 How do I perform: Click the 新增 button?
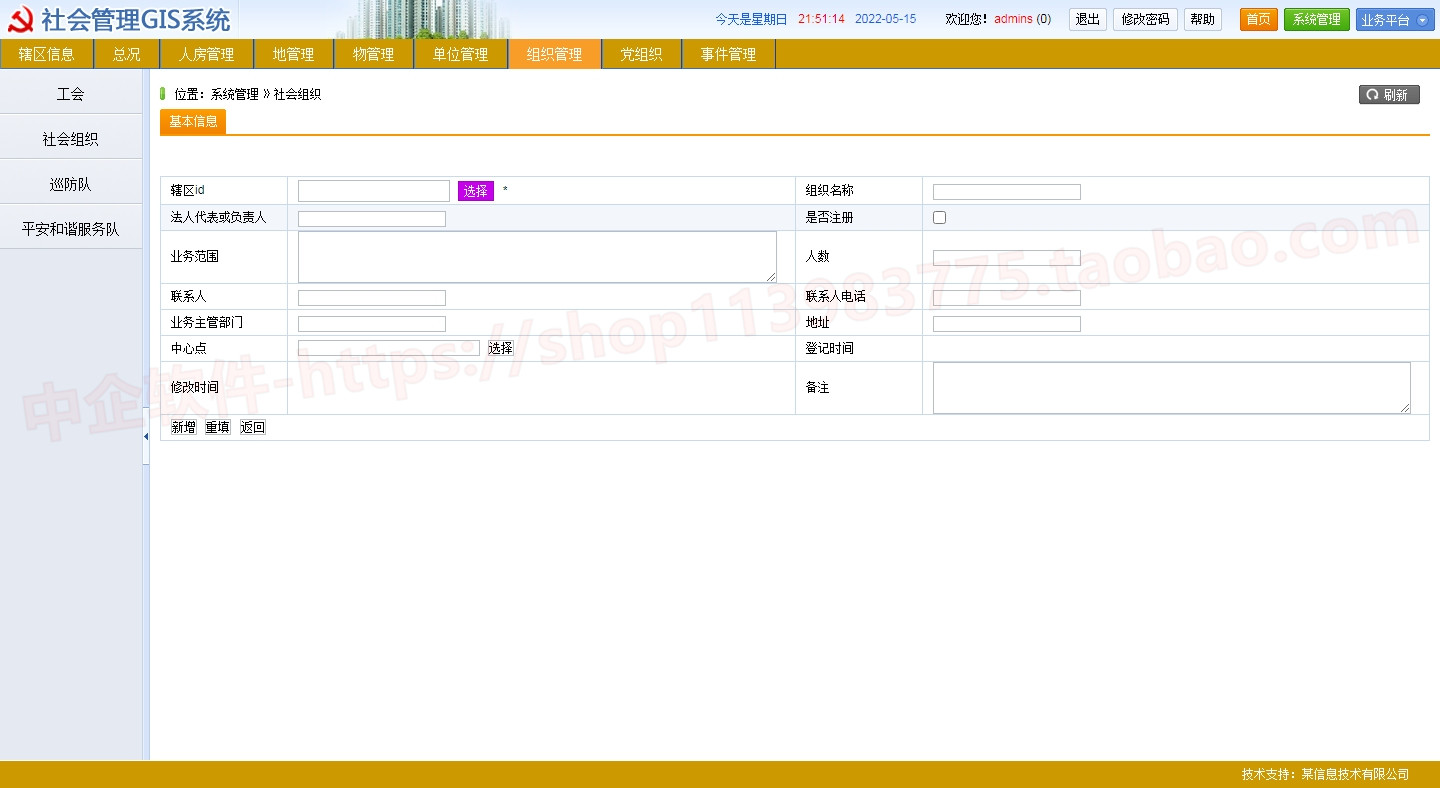click(184, 427)
